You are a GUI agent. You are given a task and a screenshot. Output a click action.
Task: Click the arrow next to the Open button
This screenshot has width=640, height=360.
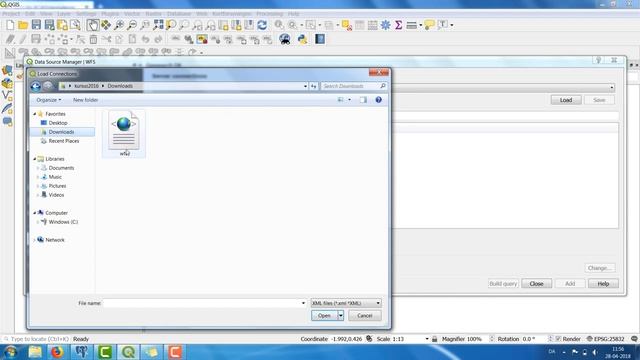340,316
